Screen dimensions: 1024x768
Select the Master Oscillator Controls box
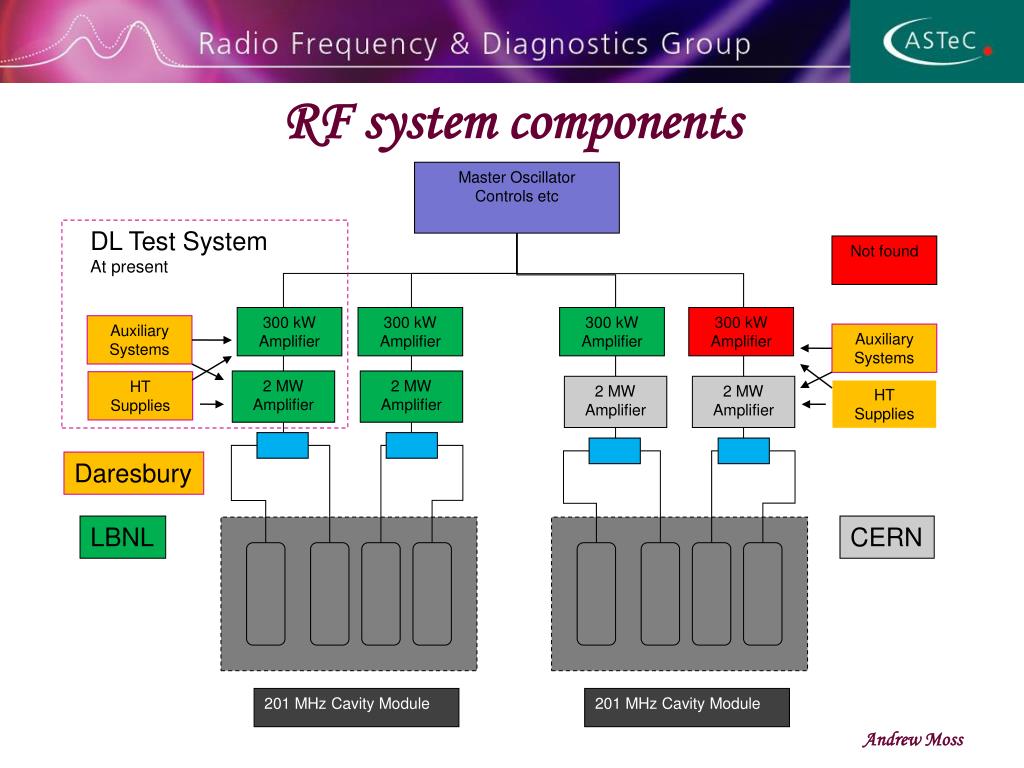[517, 197]
